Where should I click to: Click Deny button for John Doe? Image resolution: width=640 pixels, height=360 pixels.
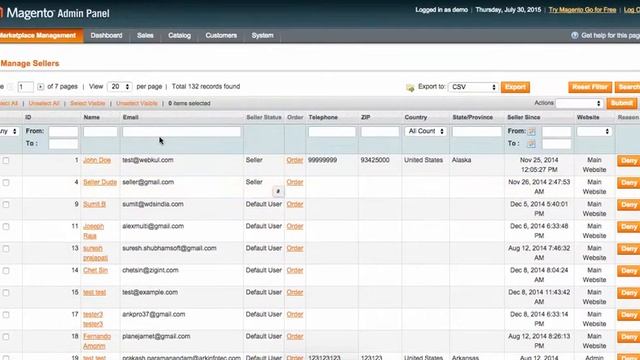coord(628,161)
